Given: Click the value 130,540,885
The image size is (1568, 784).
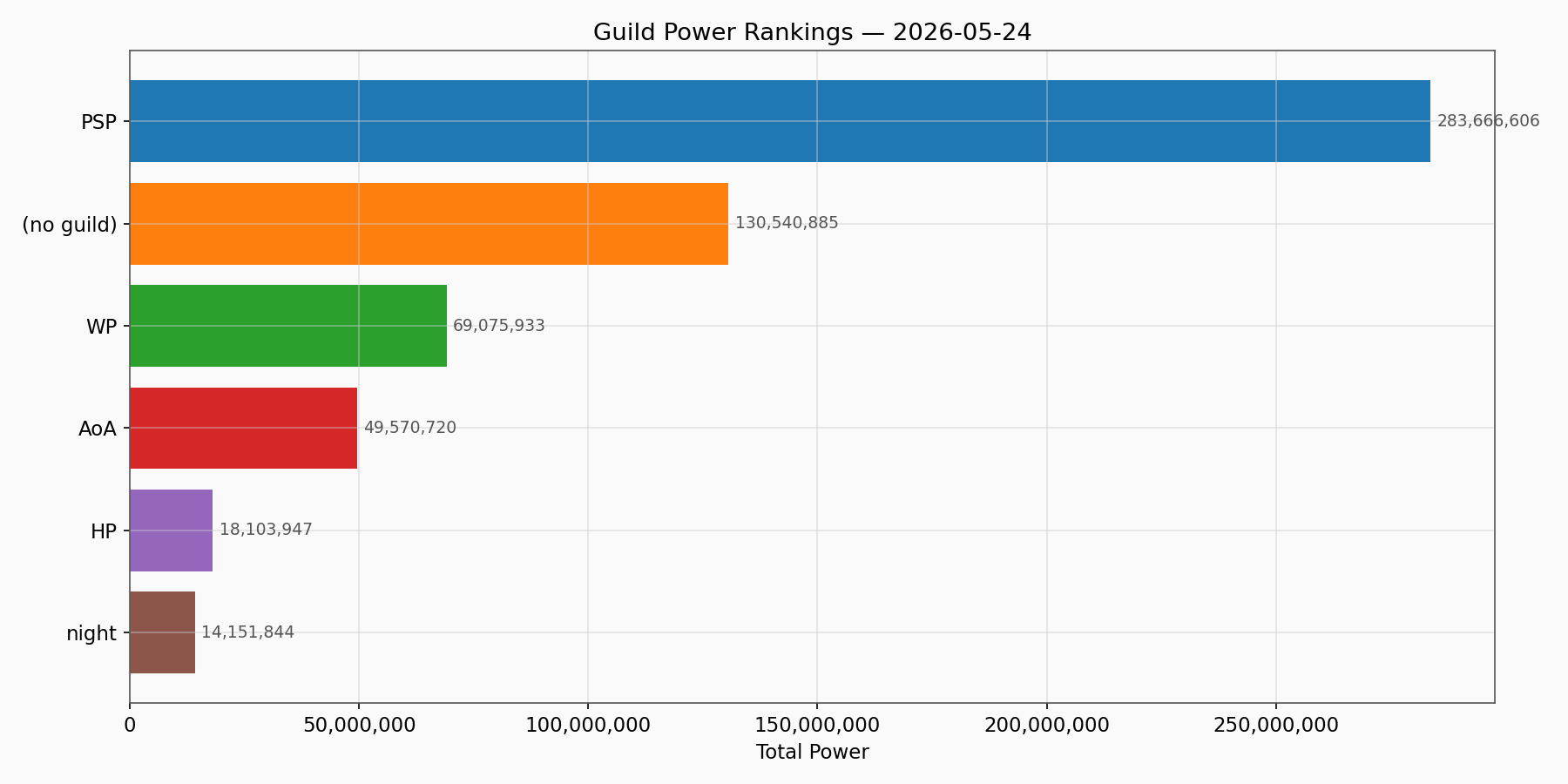Looking at the screenshot, I should 787,223.
